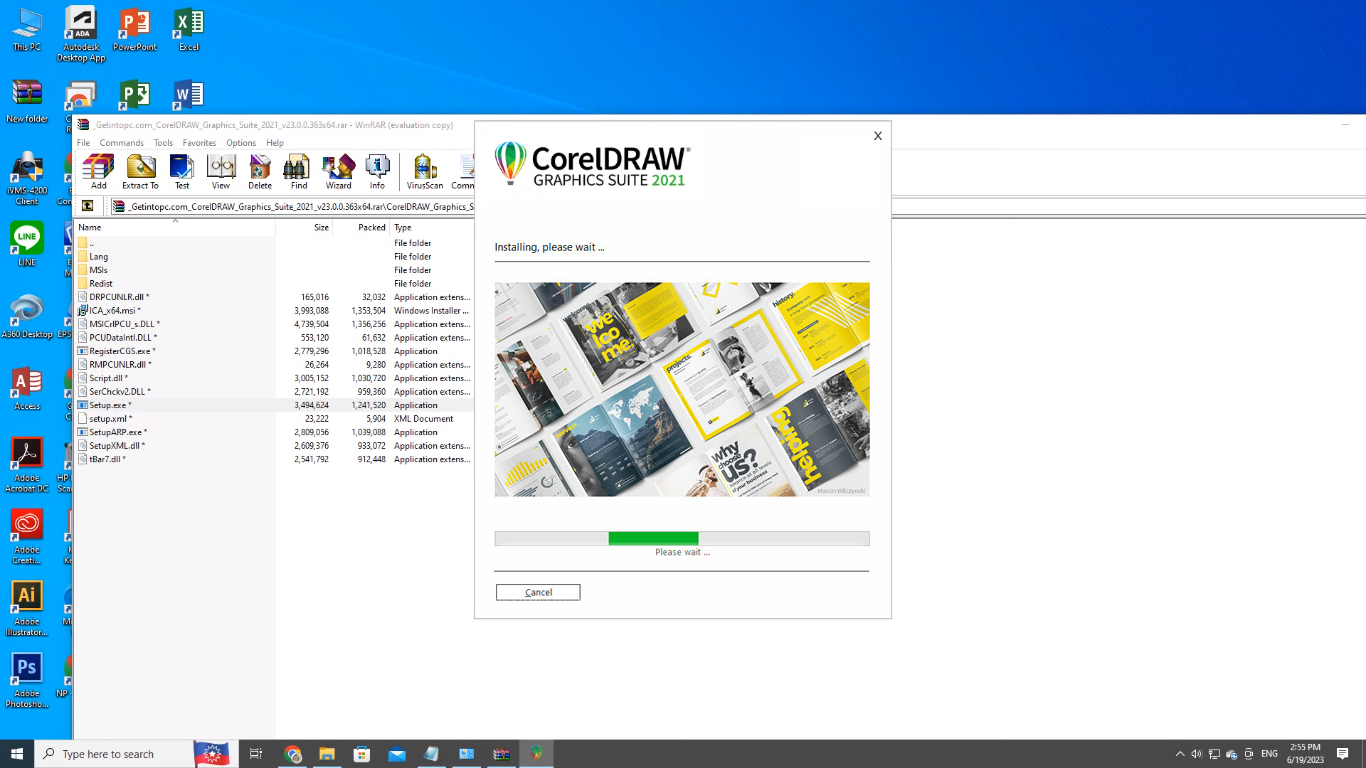Image resolution: width=1366 pixels, height=768 pixels.
Task: Click the installation progress bar
Action: pos(682,538)
